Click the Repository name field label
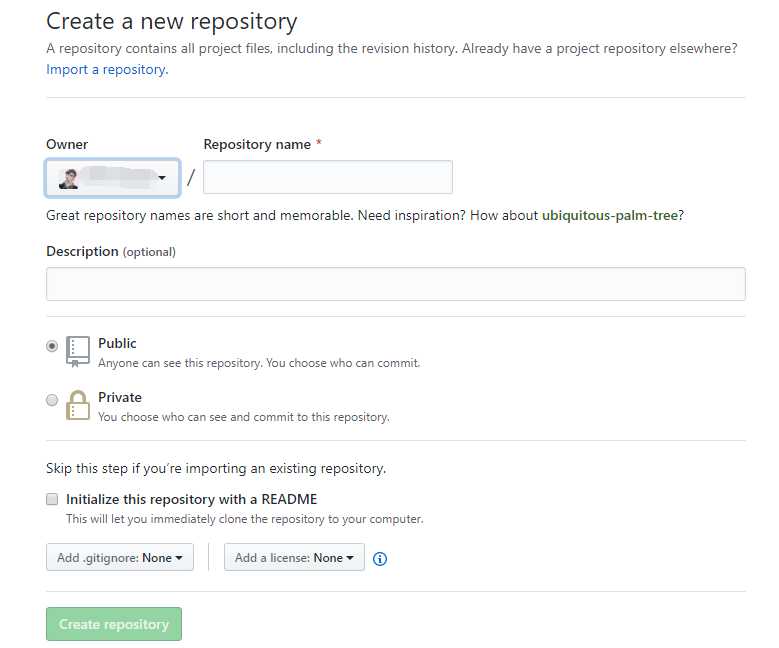The width and height of the screenshot is (779, 648). [257, 145]
